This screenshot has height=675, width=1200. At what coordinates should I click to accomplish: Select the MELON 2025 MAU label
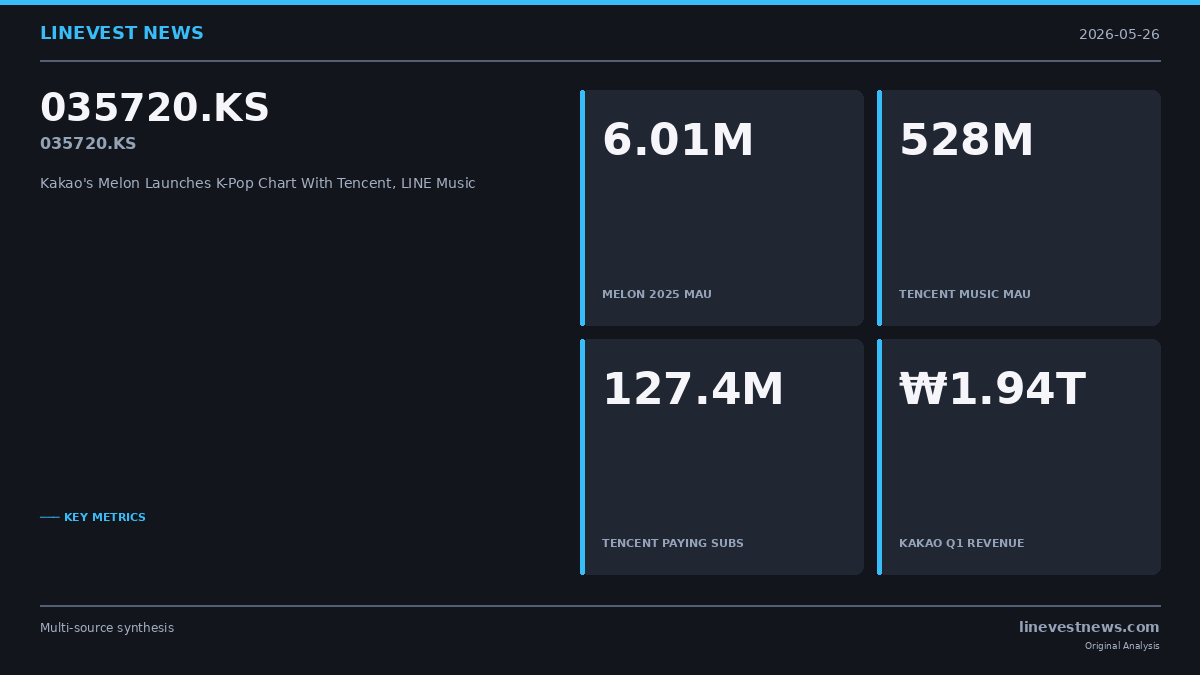point(657,295)
